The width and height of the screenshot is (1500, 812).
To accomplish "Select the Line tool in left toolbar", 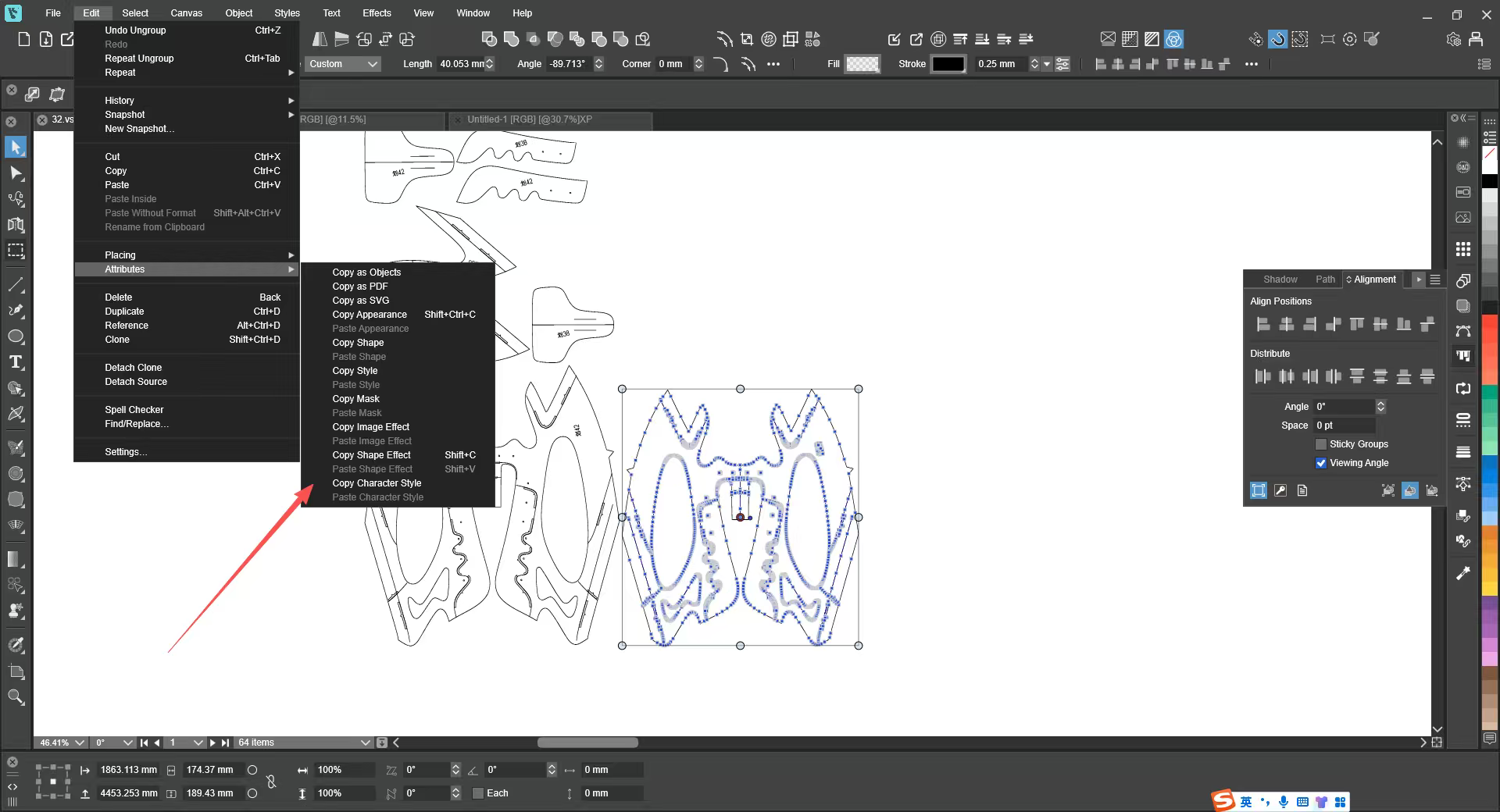I will [16, 285].
